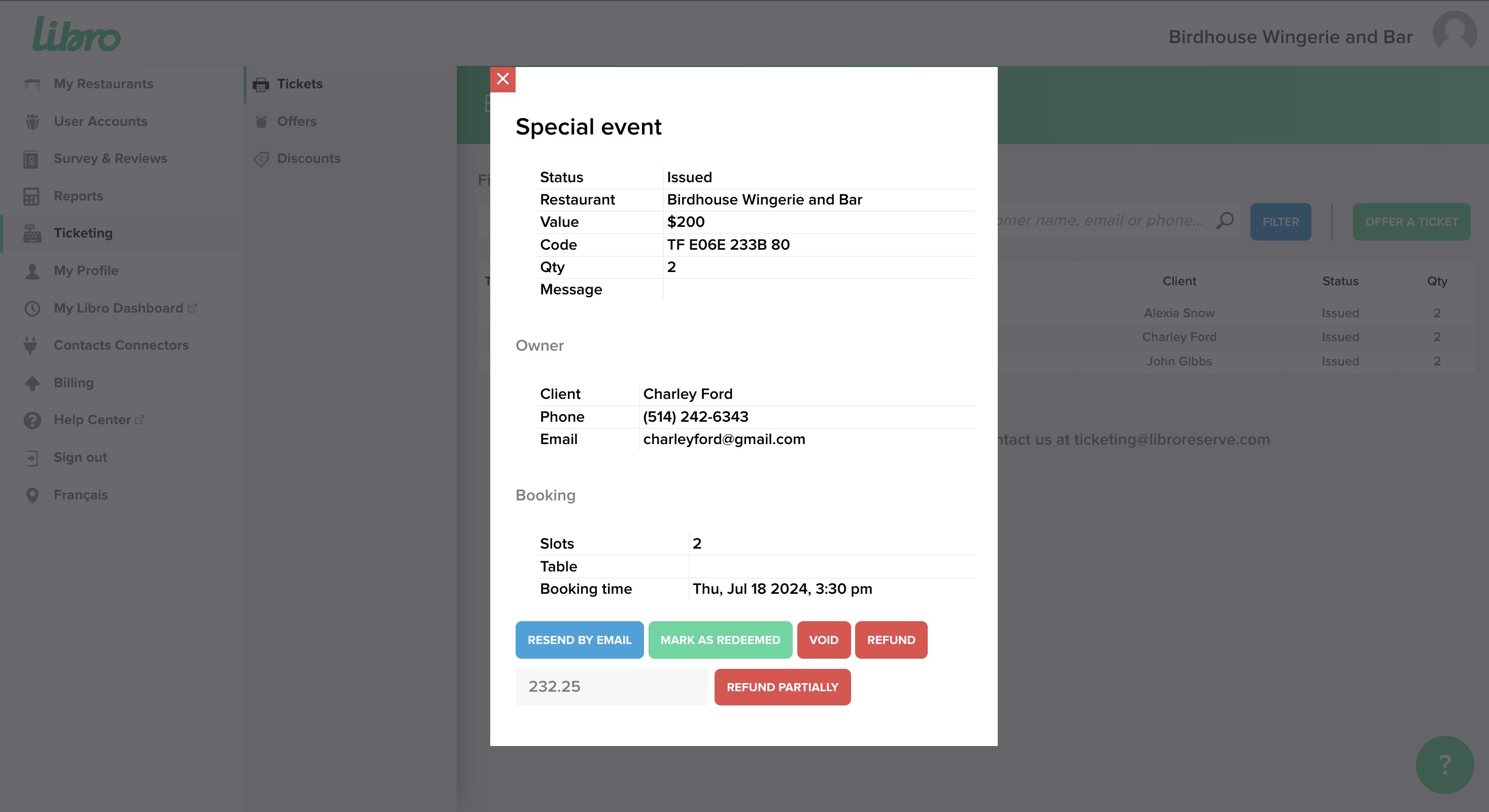Open Contacts Connectors via the plug icon

coord(32,345)
